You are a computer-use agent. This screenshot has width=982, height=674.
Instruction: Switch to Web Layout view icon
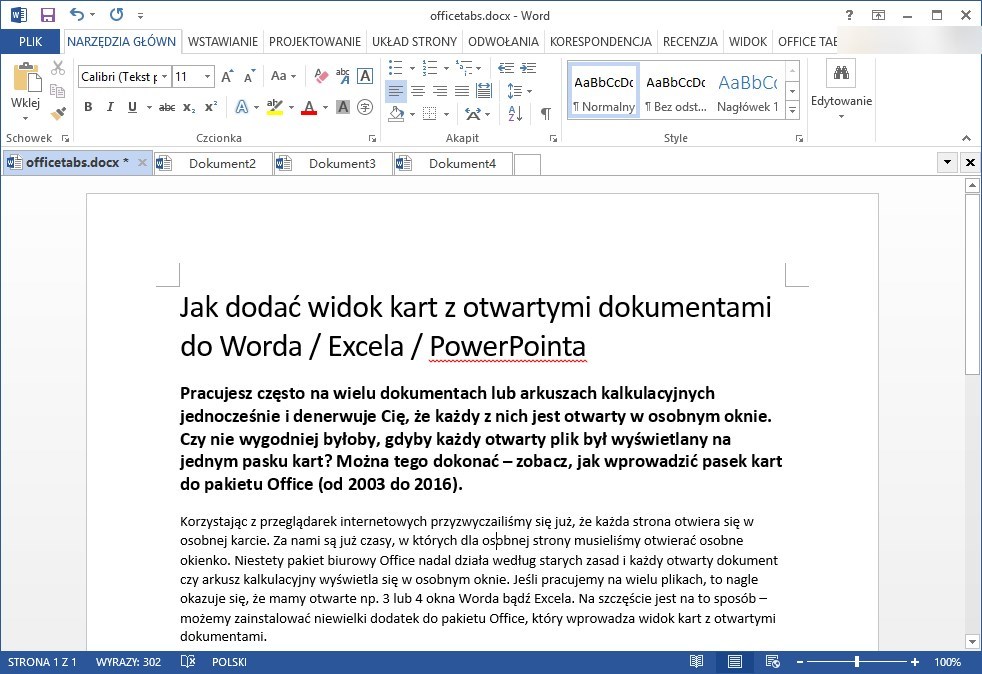pyautogui.click(x=772, y=661)
